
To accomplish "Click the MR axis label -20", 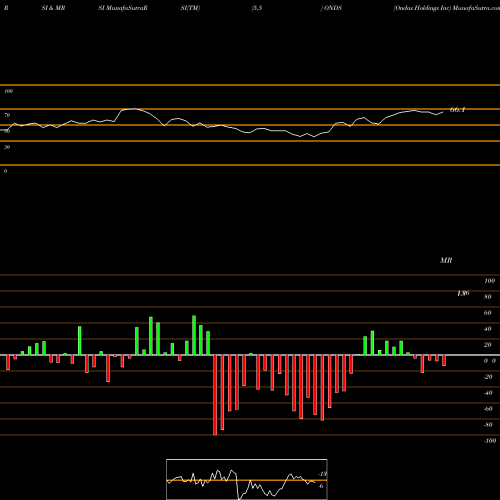I will tap(488, 377).
